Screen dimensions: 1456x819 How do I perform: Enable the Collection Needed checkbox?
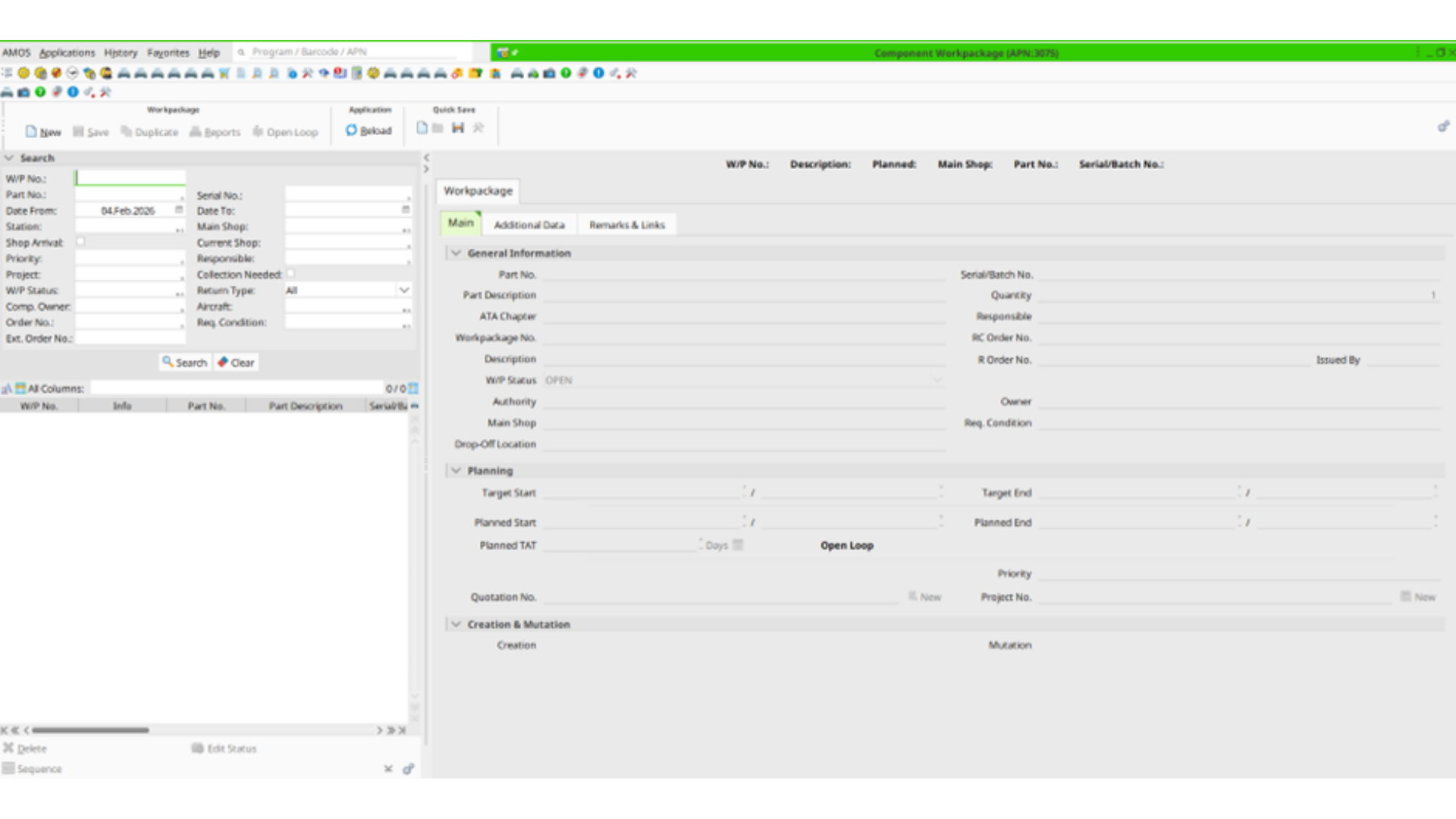pyautogui.click(x=290, y=274)
